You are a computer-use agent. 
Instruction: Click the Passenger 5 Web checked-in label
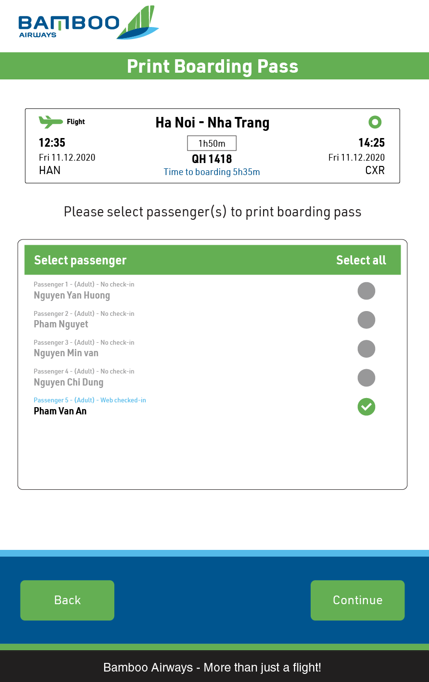click(x=90, y=400)
